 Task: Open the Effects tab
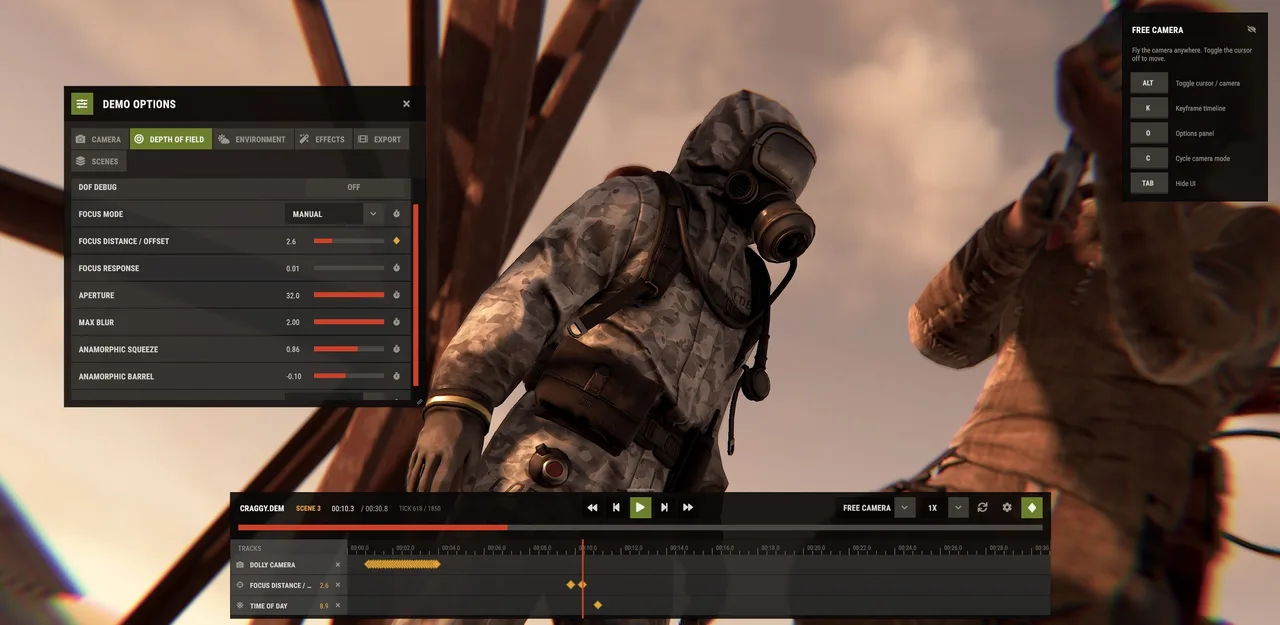322,139
